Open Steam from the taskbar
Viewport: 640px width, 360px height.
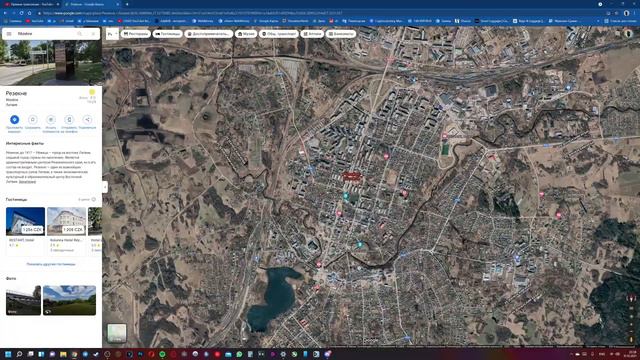96,354
